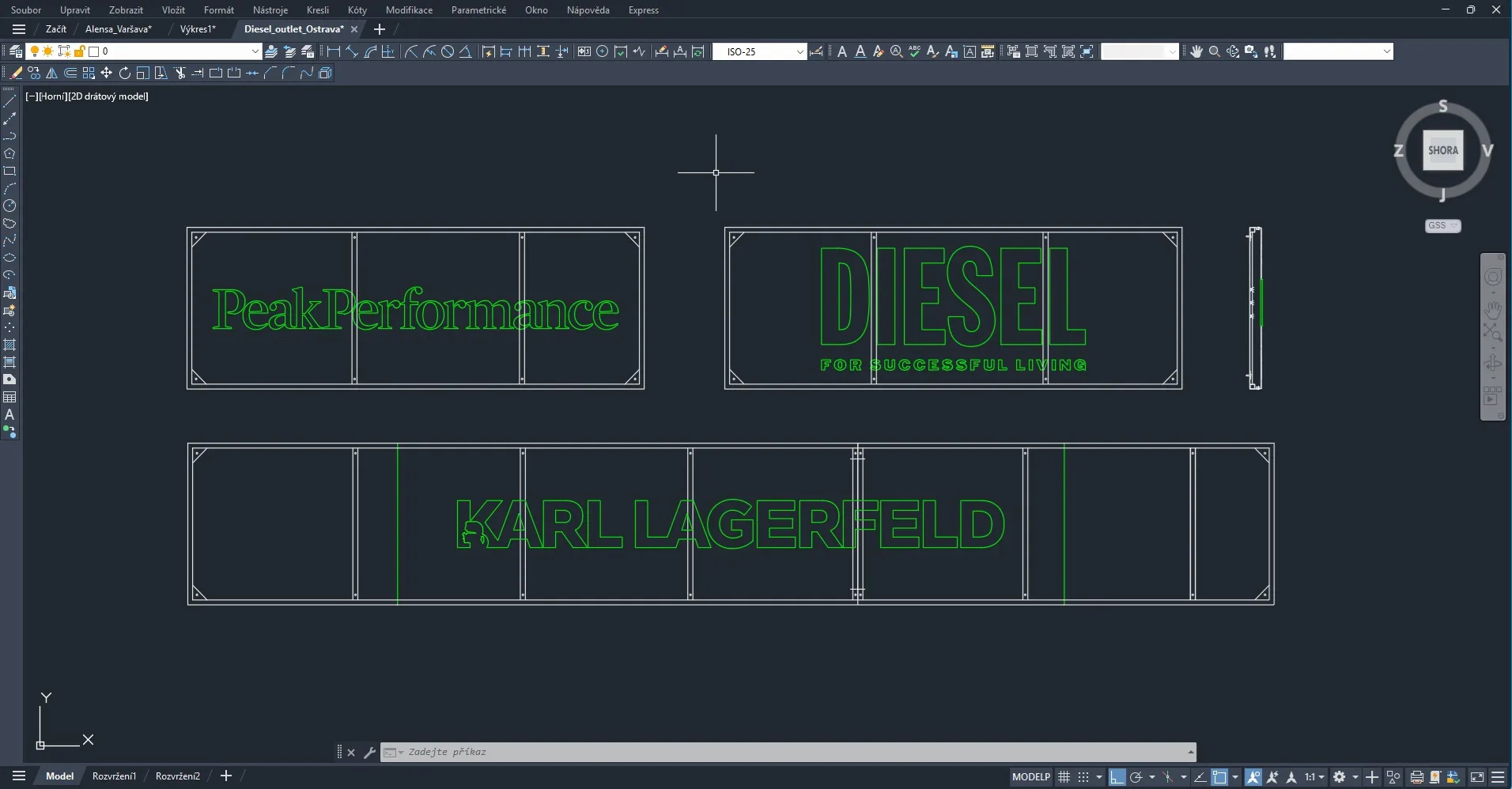
Task: Open the Kóty menu
Action: pyautogui.click(x=357, y=10)
